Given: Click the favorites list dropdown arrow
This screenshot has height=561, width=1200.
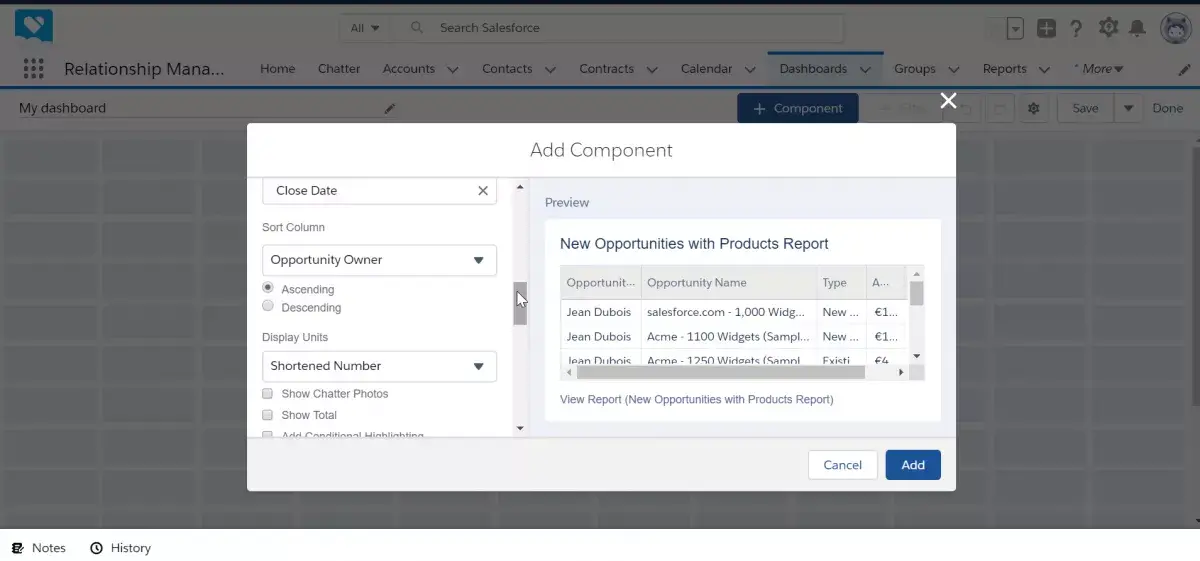Looking at the screenshot, I should click(1015, 29).
